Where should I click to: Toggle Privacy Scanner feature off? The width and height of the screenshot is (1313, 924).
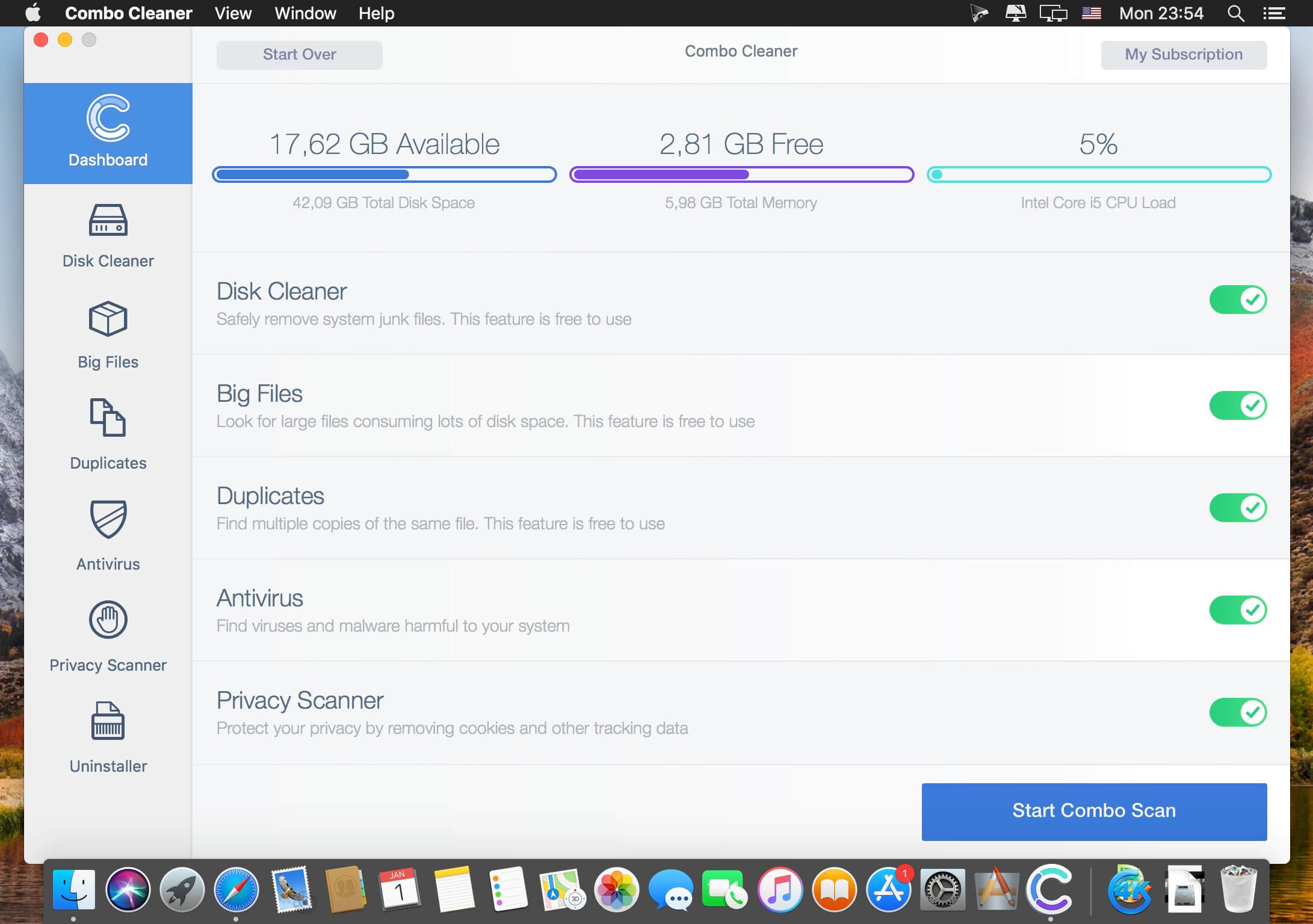[1237, 712]
